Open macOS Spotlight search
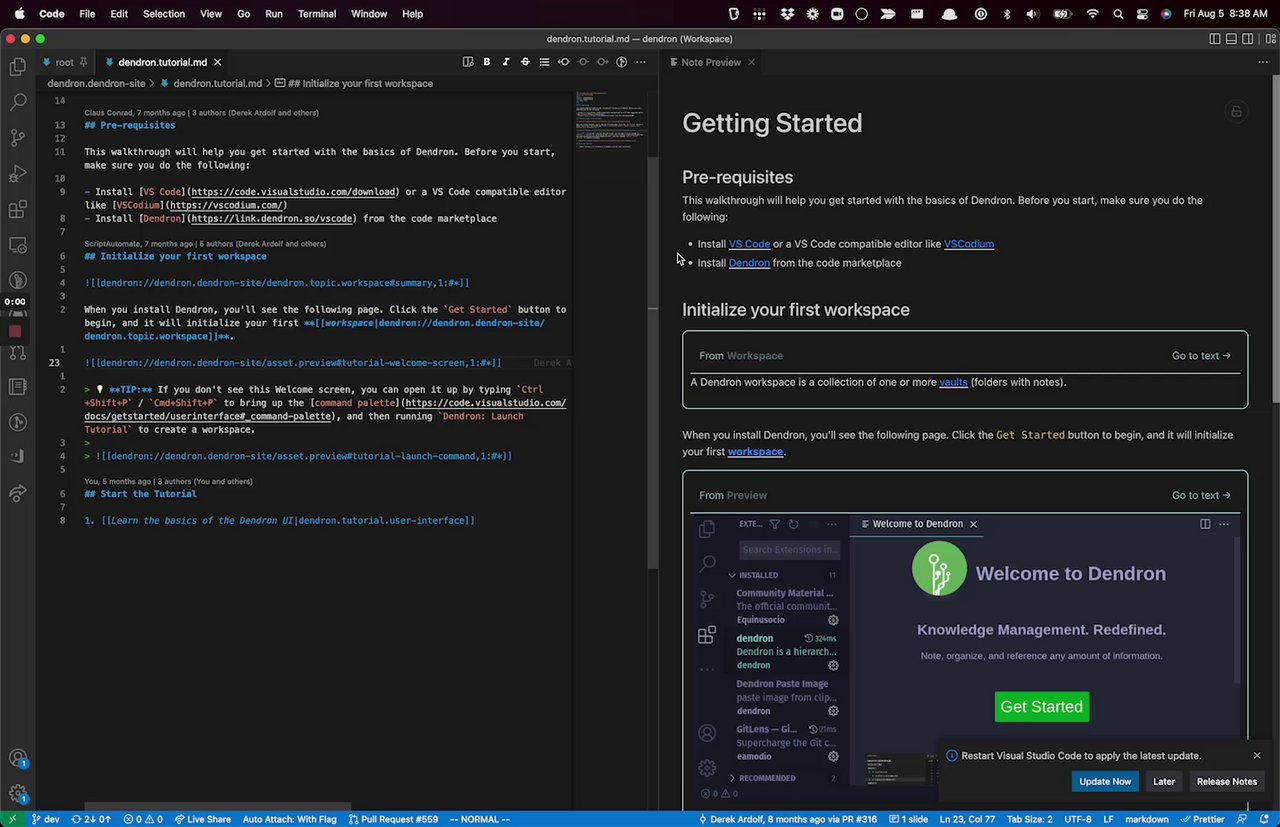Image resolution: width=1280 pixels, height=827 pixels. click(x=1118, y=14)
